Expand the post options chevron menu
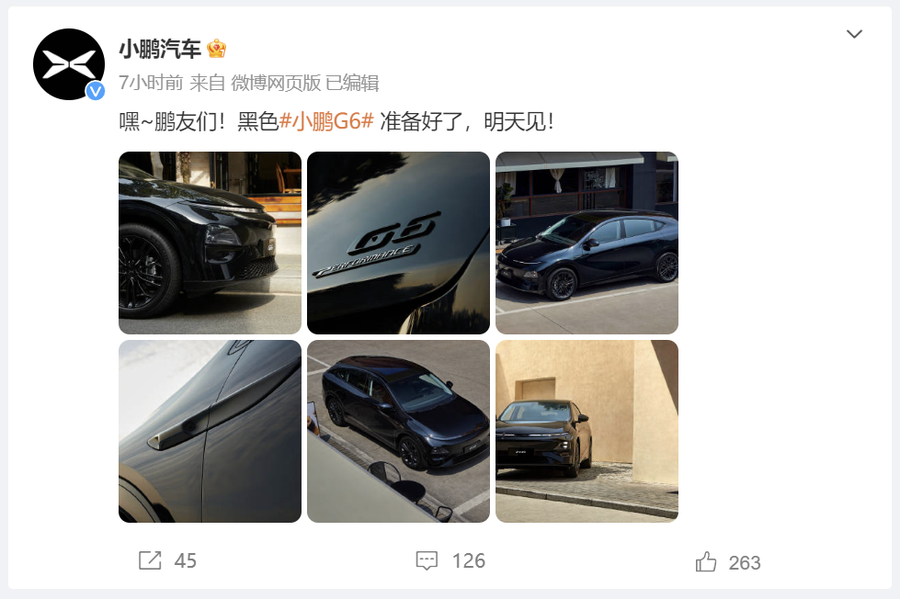This screenshot has height=599, width=900. tap(854, 34)
